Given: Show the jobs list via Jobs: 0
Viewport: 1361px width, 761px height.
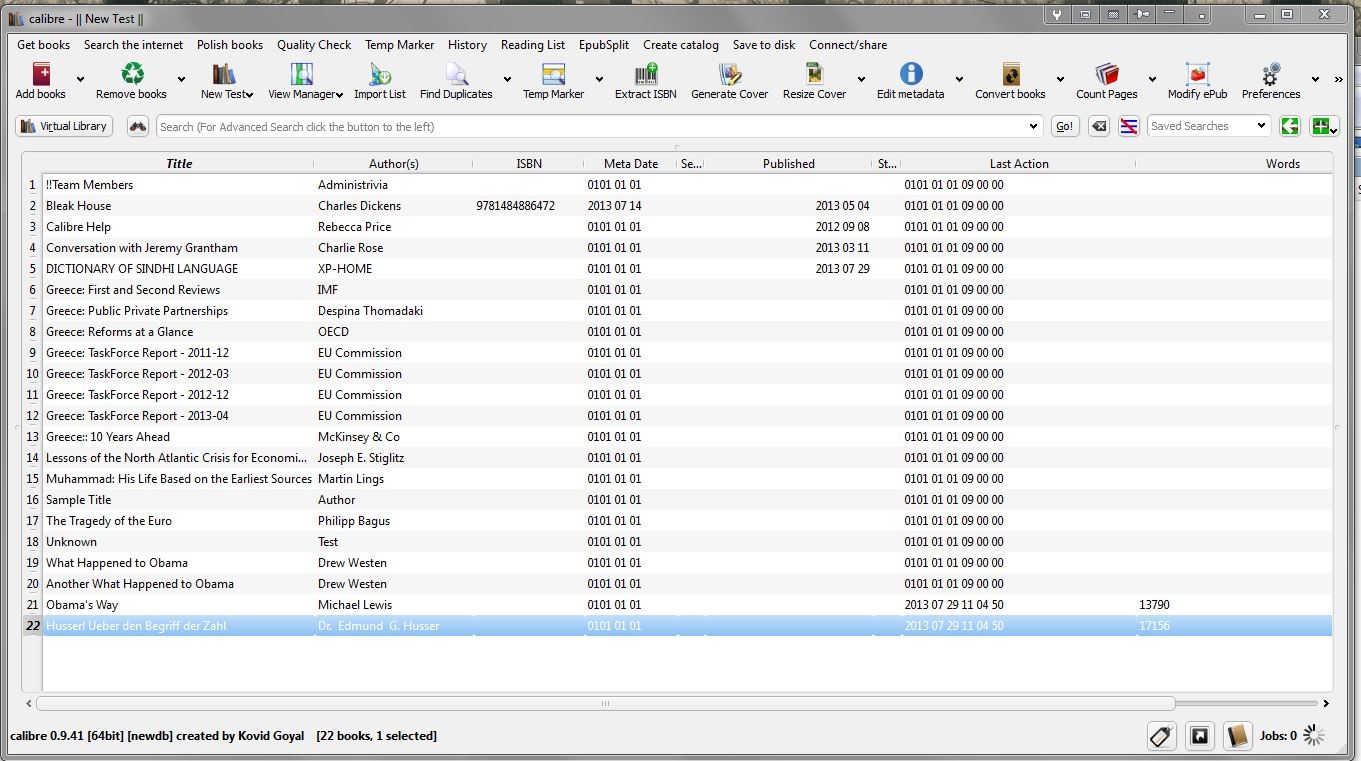Looking at the screenshot, I should tap(1278, 736).
